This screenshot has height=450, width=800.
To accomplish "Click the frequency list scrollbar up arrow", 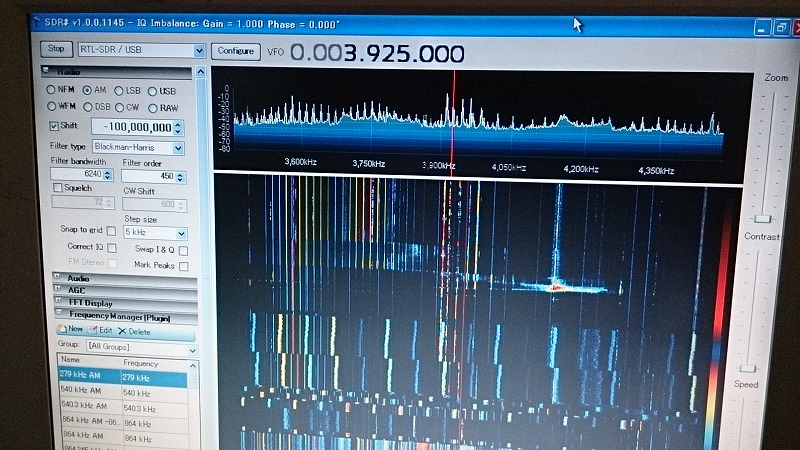I will (193, 366).
